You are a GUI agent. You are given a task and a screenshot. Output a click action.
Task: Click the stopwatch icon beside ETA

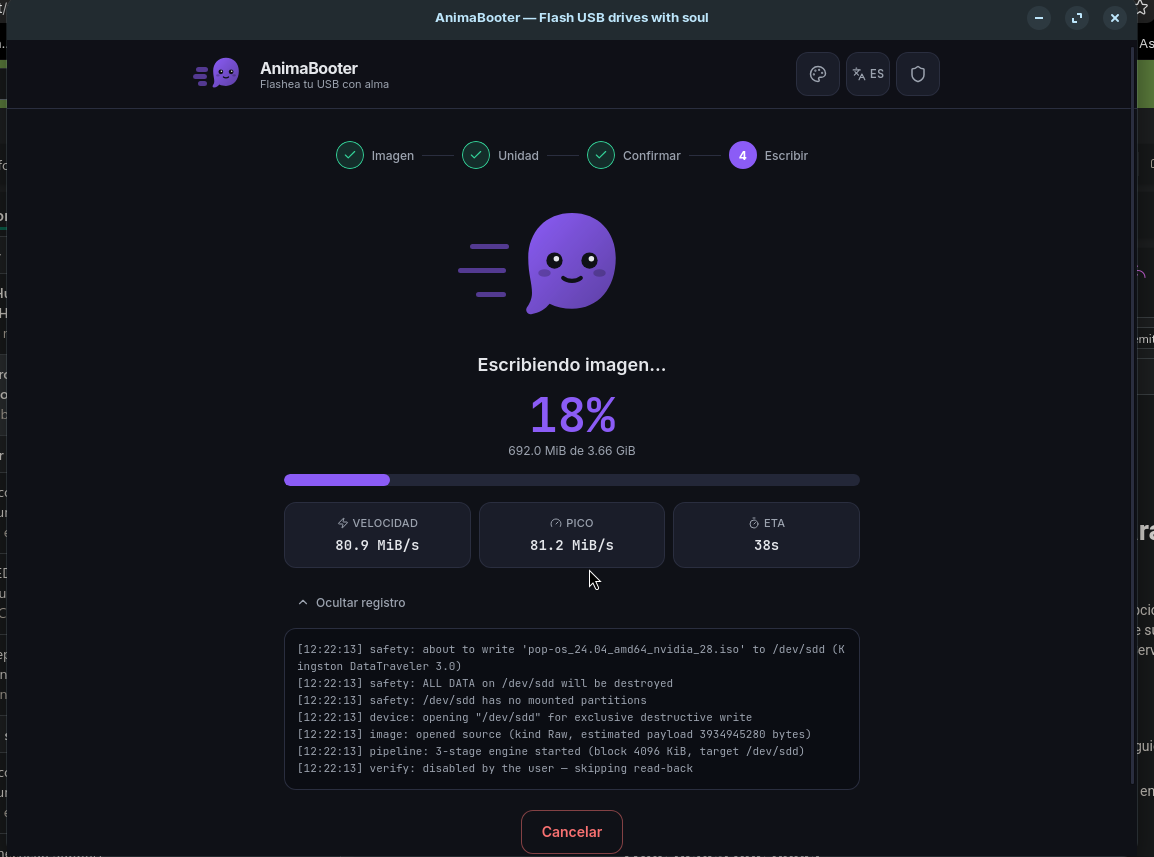(754, 523)
